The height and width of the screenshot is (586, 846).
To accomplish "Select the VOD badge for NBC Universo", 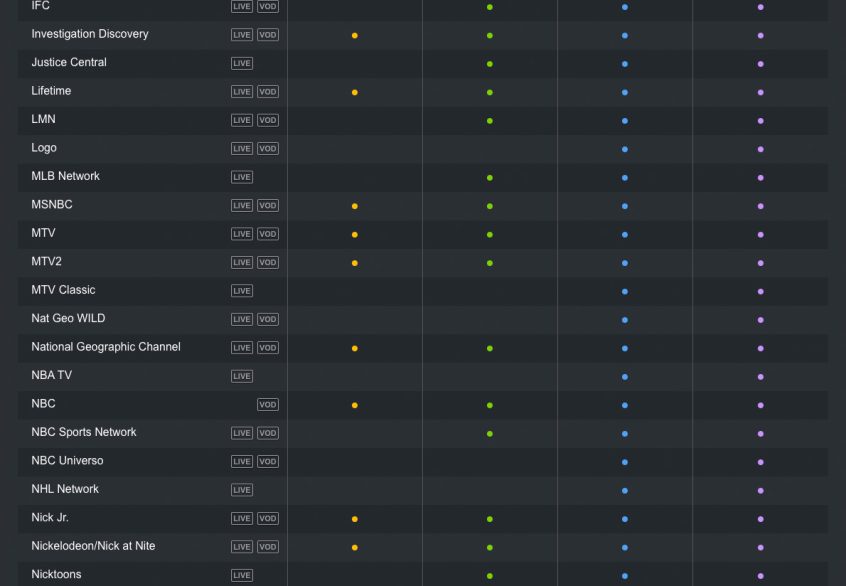I will [268, 462].
